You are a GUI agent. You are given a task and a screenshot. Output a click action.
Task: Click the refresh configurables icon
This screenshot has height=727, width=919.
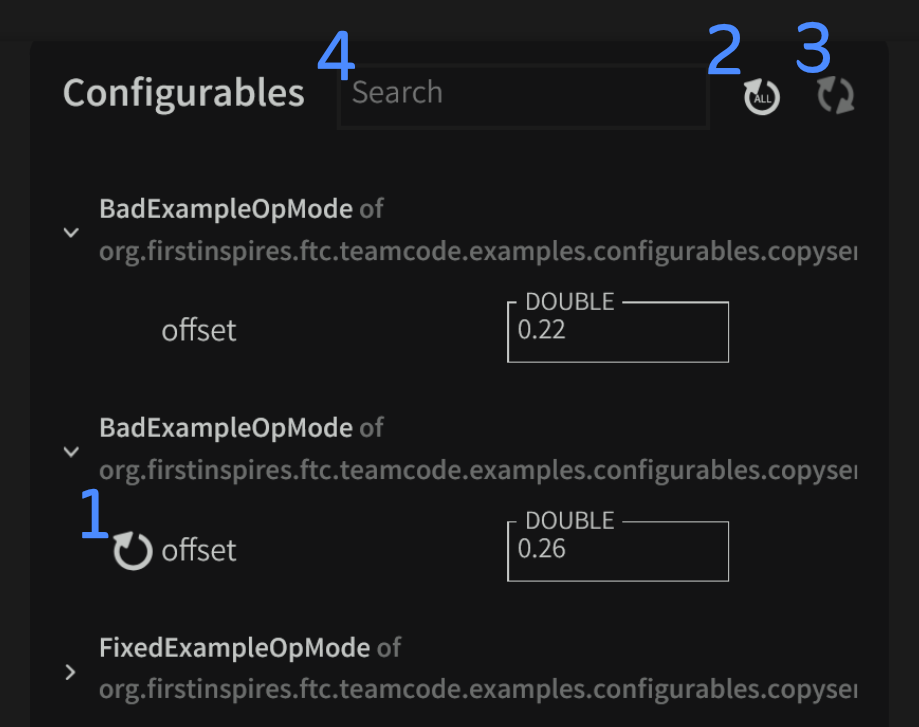[835, 97]
